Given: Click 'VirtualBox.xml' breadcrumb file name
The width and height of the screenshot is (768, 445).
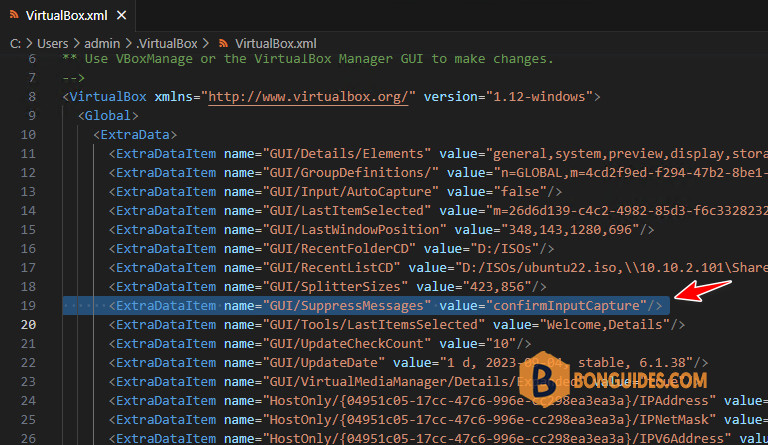Looking at the screenshot, I should (x=276, y=44).
